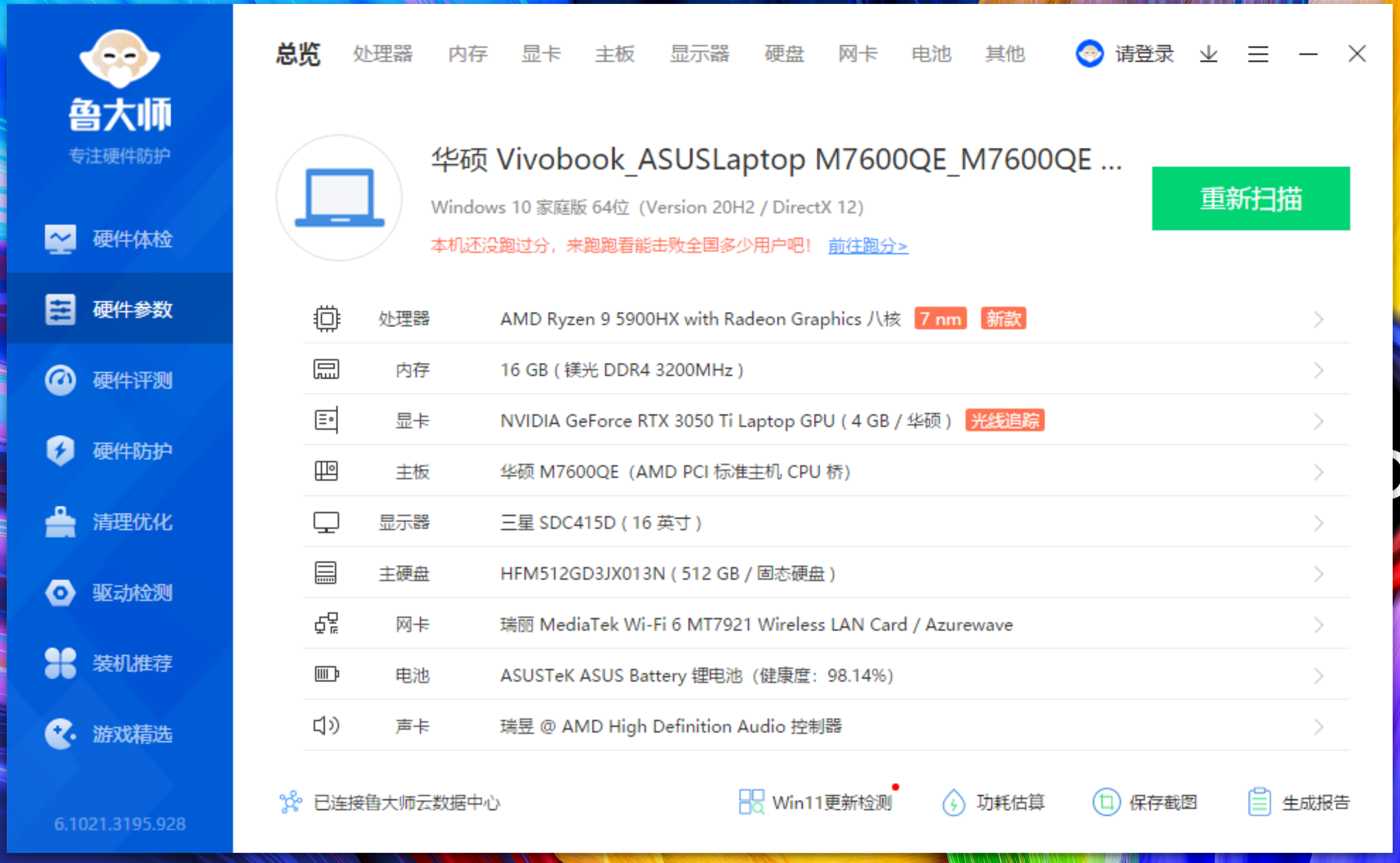This screenshot has height=863, width=1400.
Task: Click NVIDIA GeForce RTX 3050 Ti text
Action: [x=726, y=420]
